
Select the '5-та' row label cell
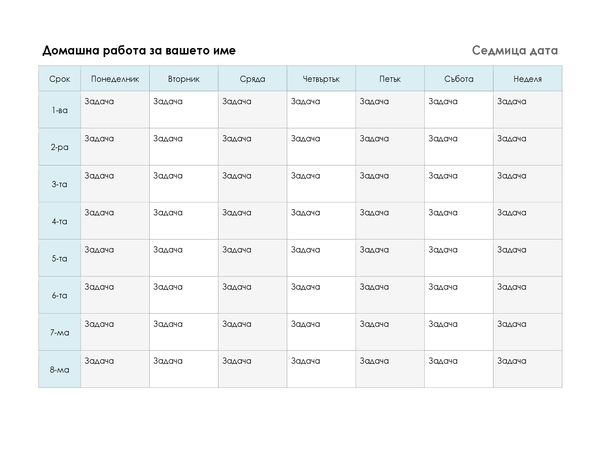59,258
